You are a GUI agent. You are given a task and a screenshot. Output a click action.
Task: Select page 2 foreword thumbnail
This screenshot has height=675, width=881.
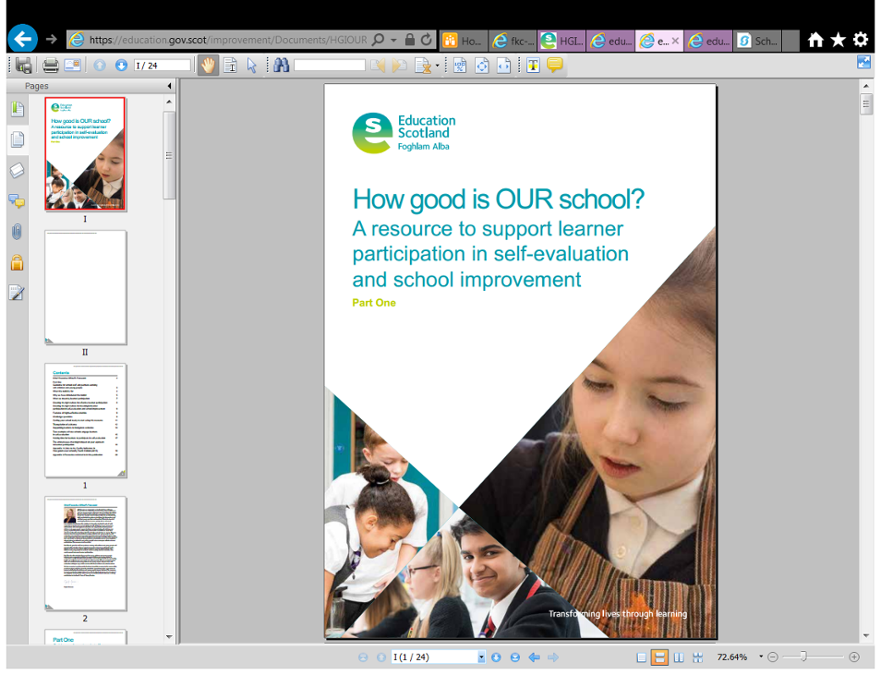[85, 554]
